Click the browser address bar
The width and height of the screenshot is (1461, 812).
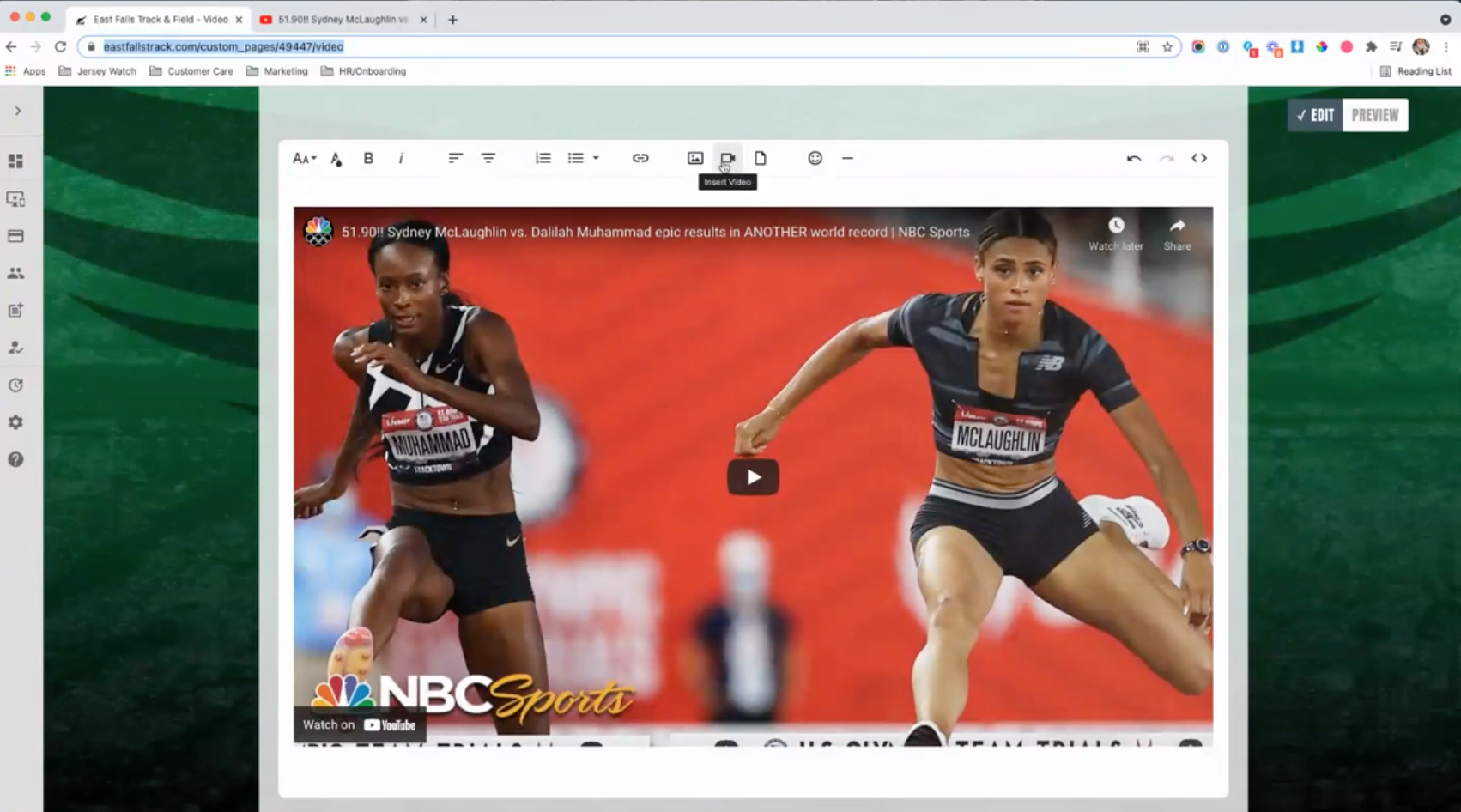click(343, 47)
